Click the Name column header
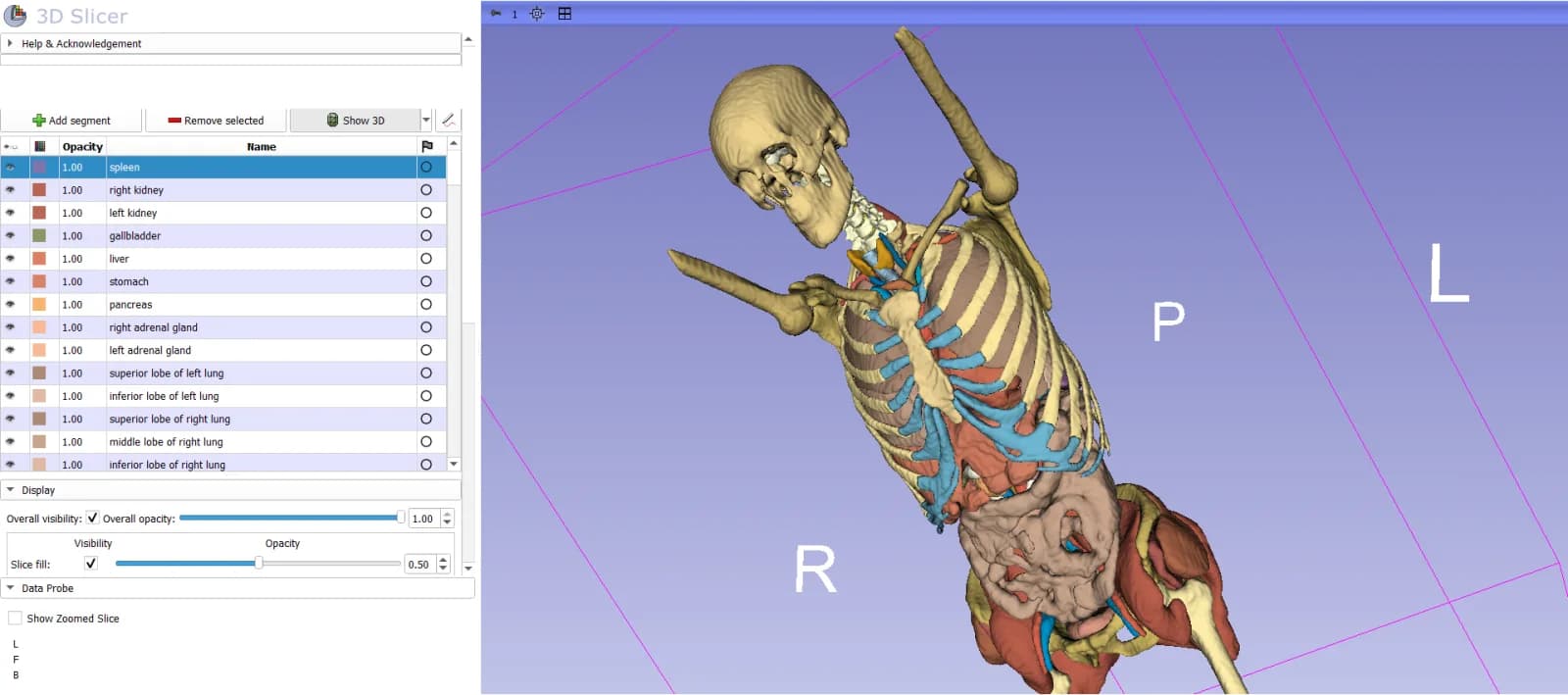Screen dimensions: 1568x695 (x=261, y=147)
